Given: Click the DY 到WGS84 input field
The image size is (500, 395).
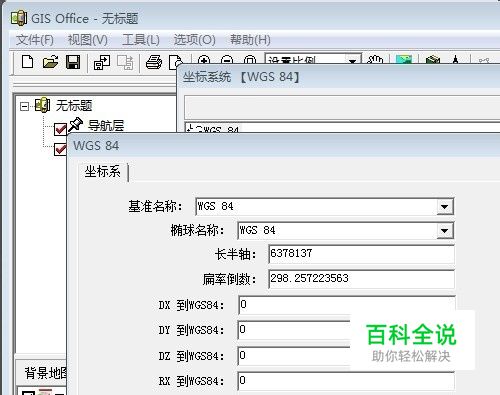Looking at the screenshot, I should click(295, 330).
